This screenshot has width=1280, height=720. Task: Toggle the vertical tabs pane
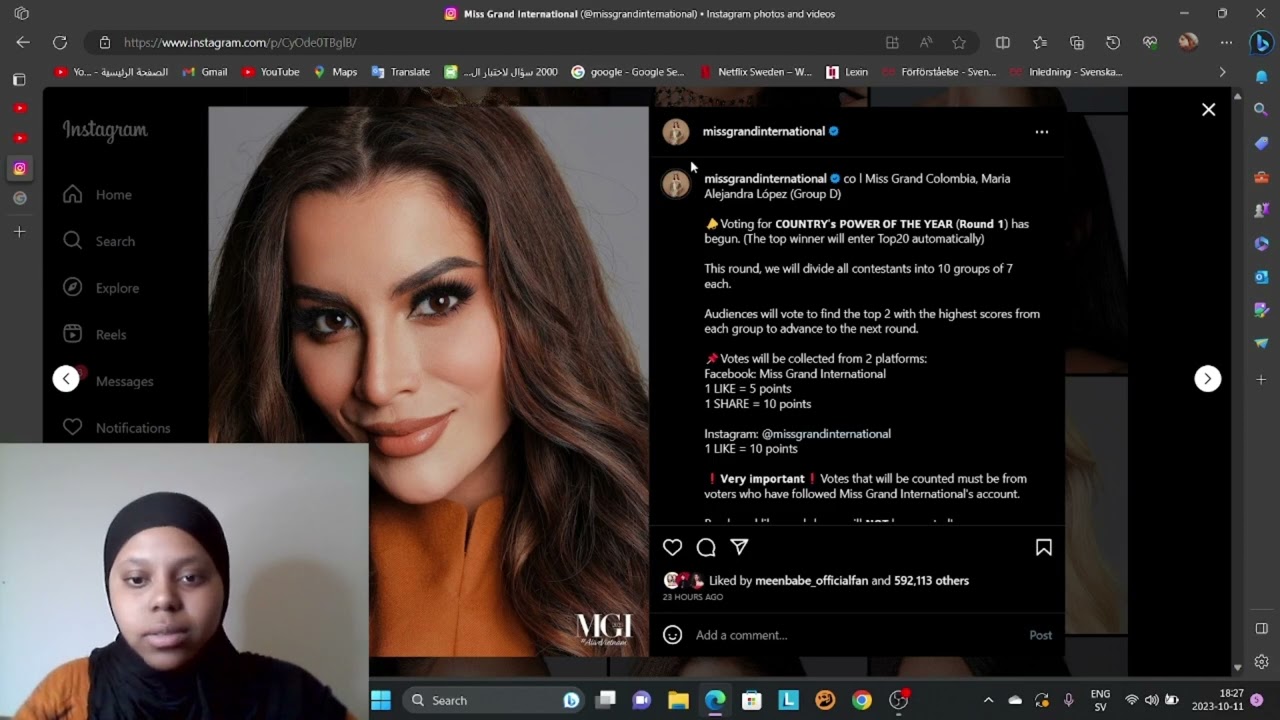[x=19, y=79]
